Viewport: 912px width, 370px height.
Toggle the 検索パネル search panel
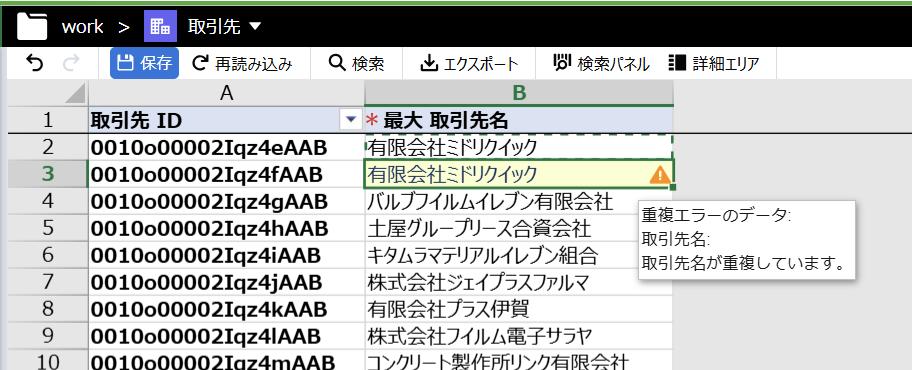[x=601, y=63]
